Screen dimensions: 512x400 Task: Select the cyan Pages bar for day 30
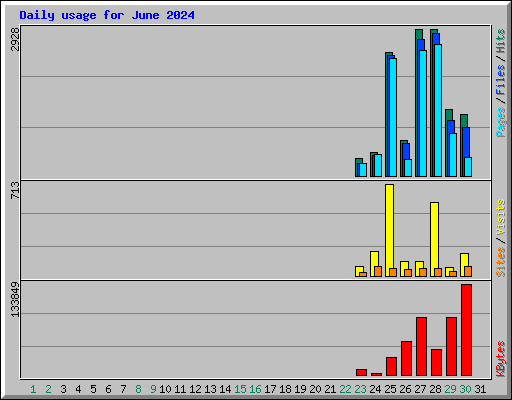pos(468,167)
